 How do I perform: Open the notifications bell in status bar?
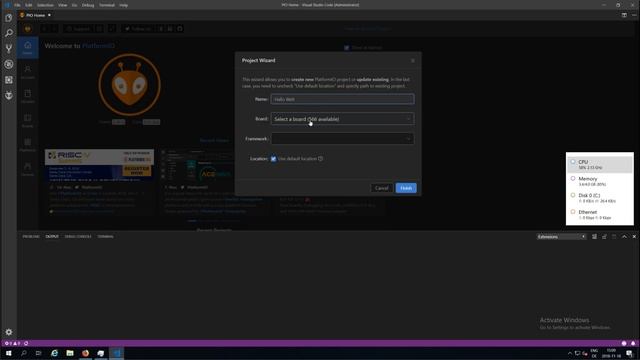pos(633,343)
